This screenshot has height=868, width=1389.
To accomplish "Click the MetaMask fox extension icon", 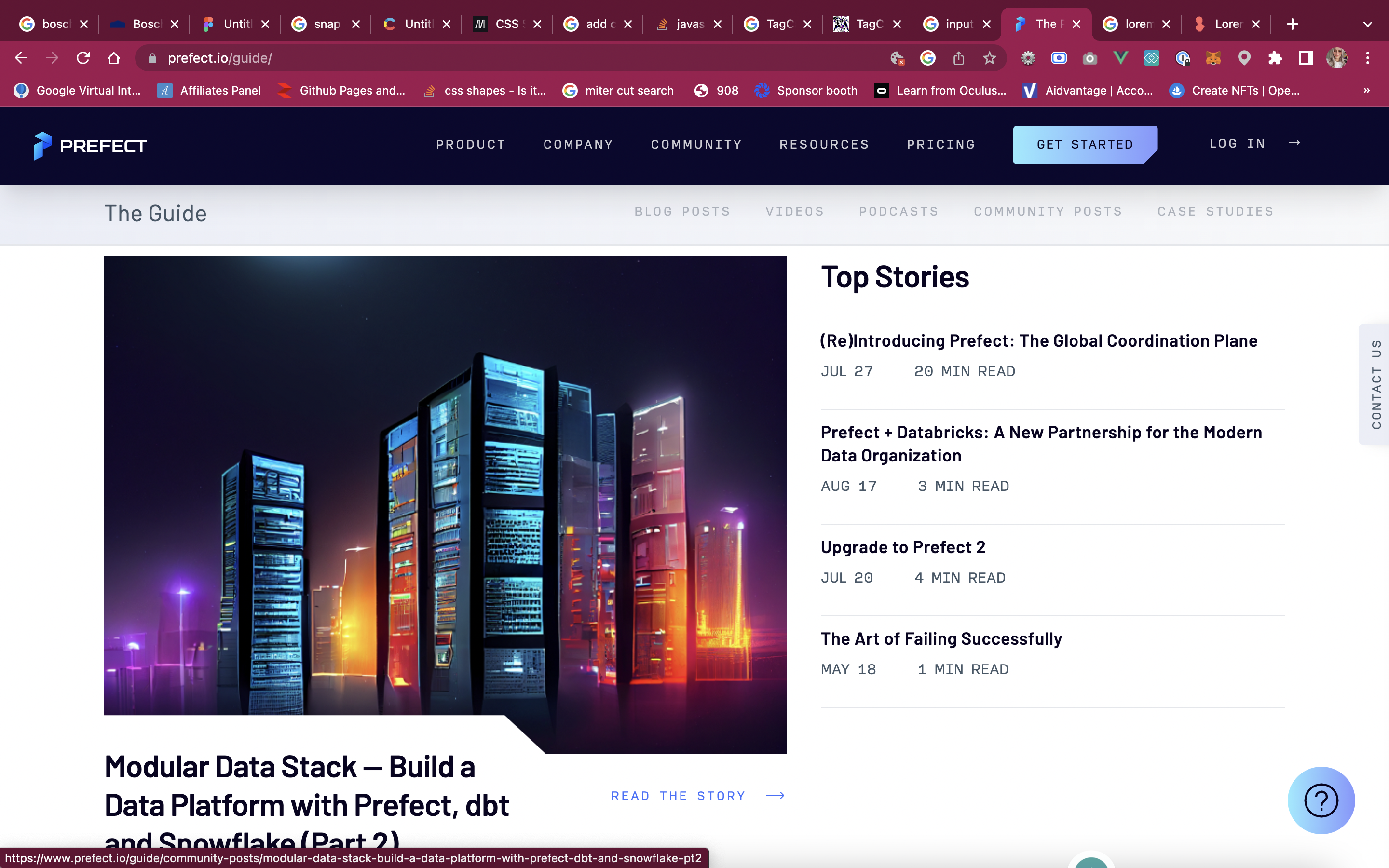I will [1213, 58].
